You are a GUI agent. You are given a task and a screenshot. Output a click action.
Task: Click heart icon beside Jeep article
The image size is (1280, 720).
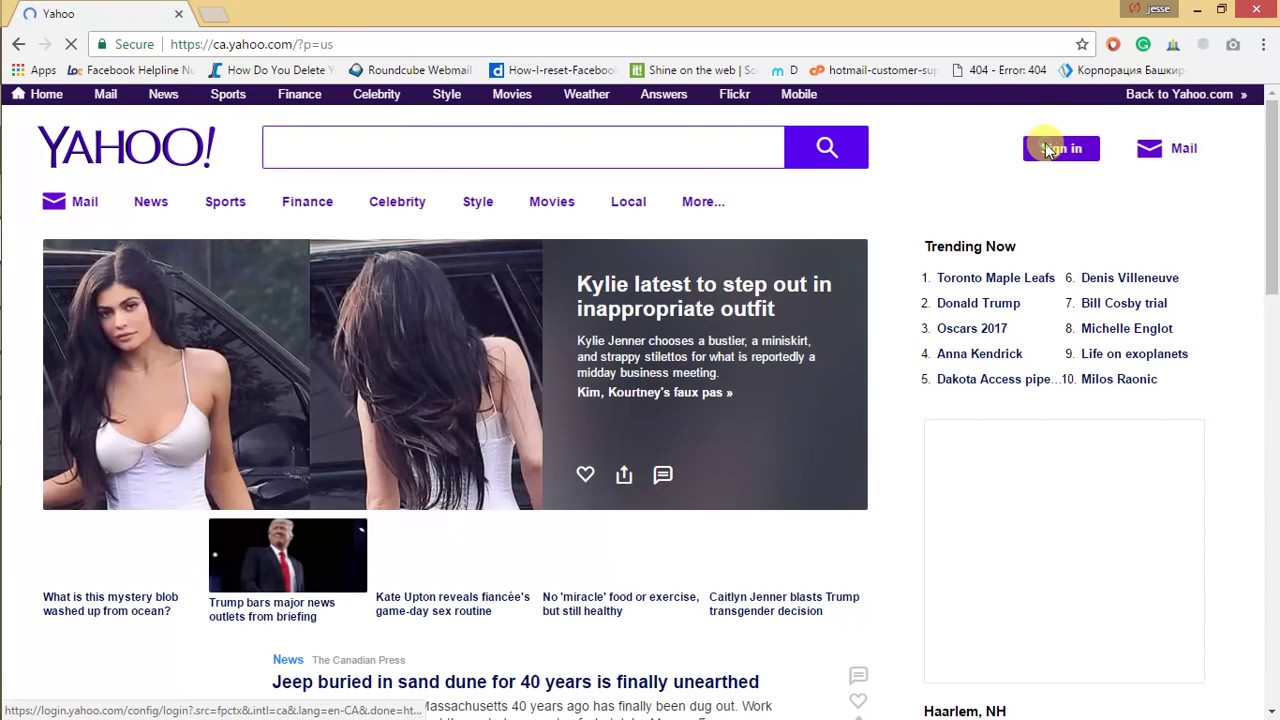coord(858,701)
